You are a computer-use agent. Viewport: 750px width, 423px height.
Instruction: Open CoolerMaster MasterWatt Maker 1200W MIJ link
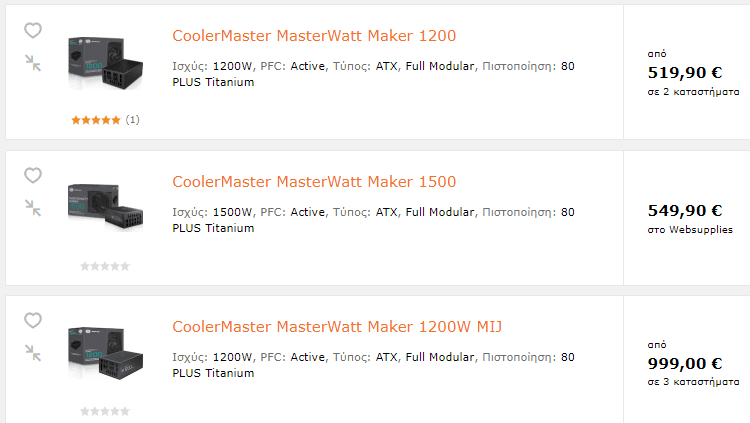click(x=337, y=326)
